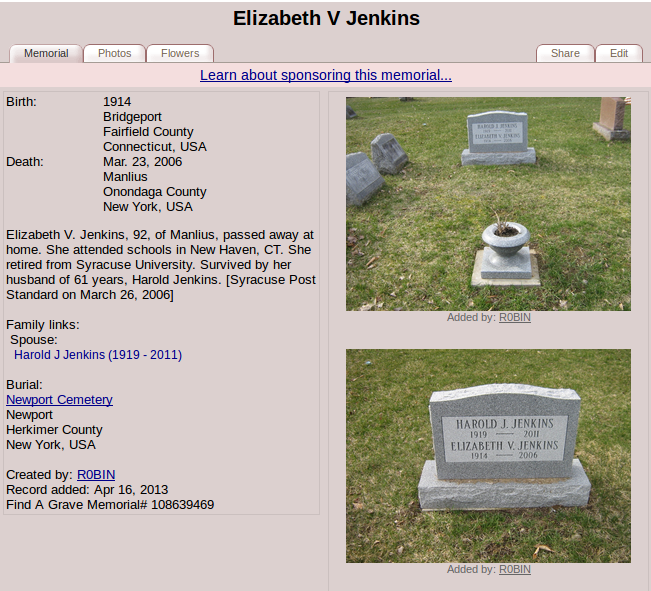The height and width of the screenshot is (591, 651).
Task: Open the sponsoring this memorial link
Action: [x=325, y=75]
